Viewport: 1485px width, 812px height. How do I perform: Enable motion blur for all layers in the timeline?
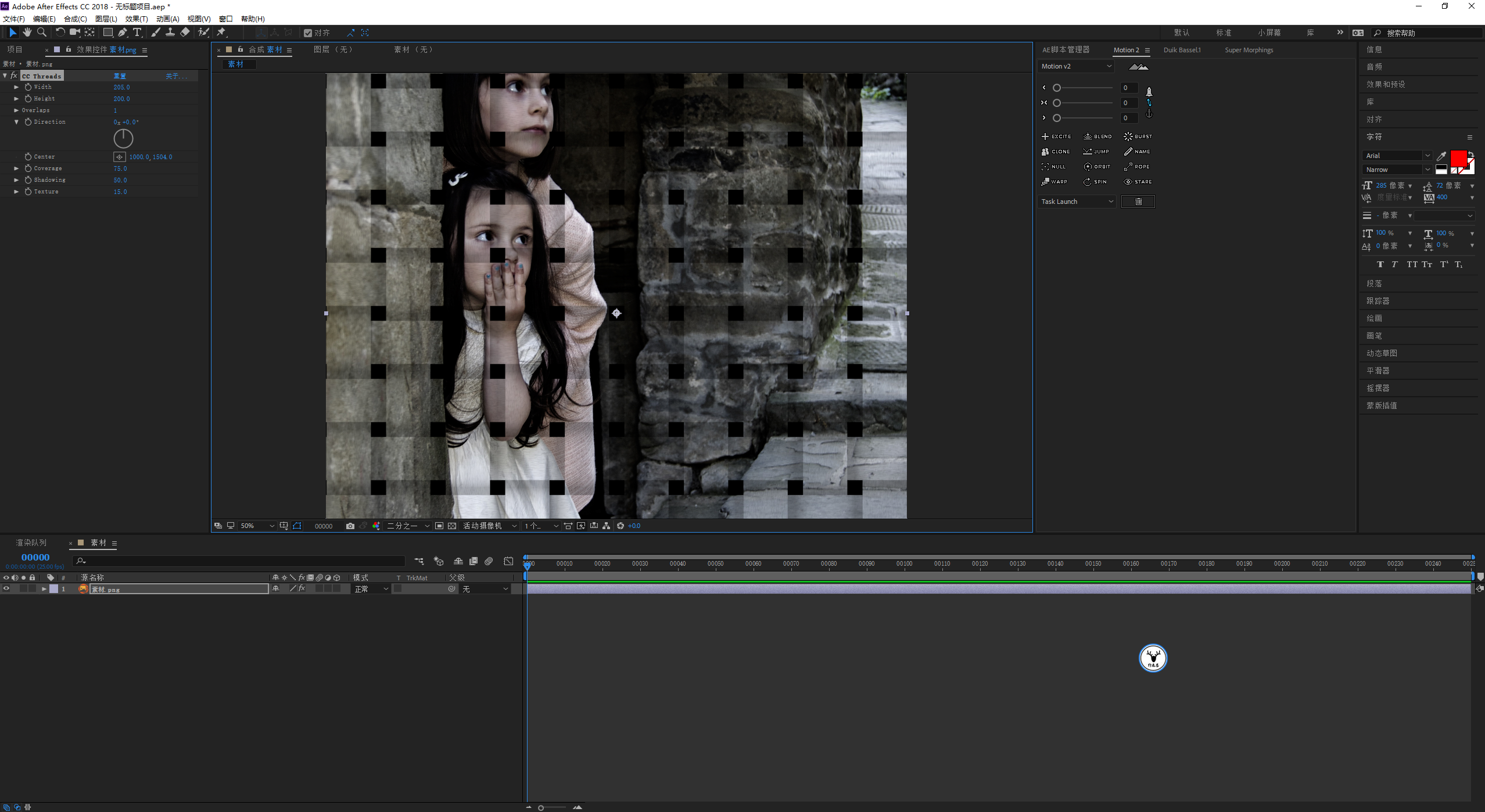pos(489,561)
